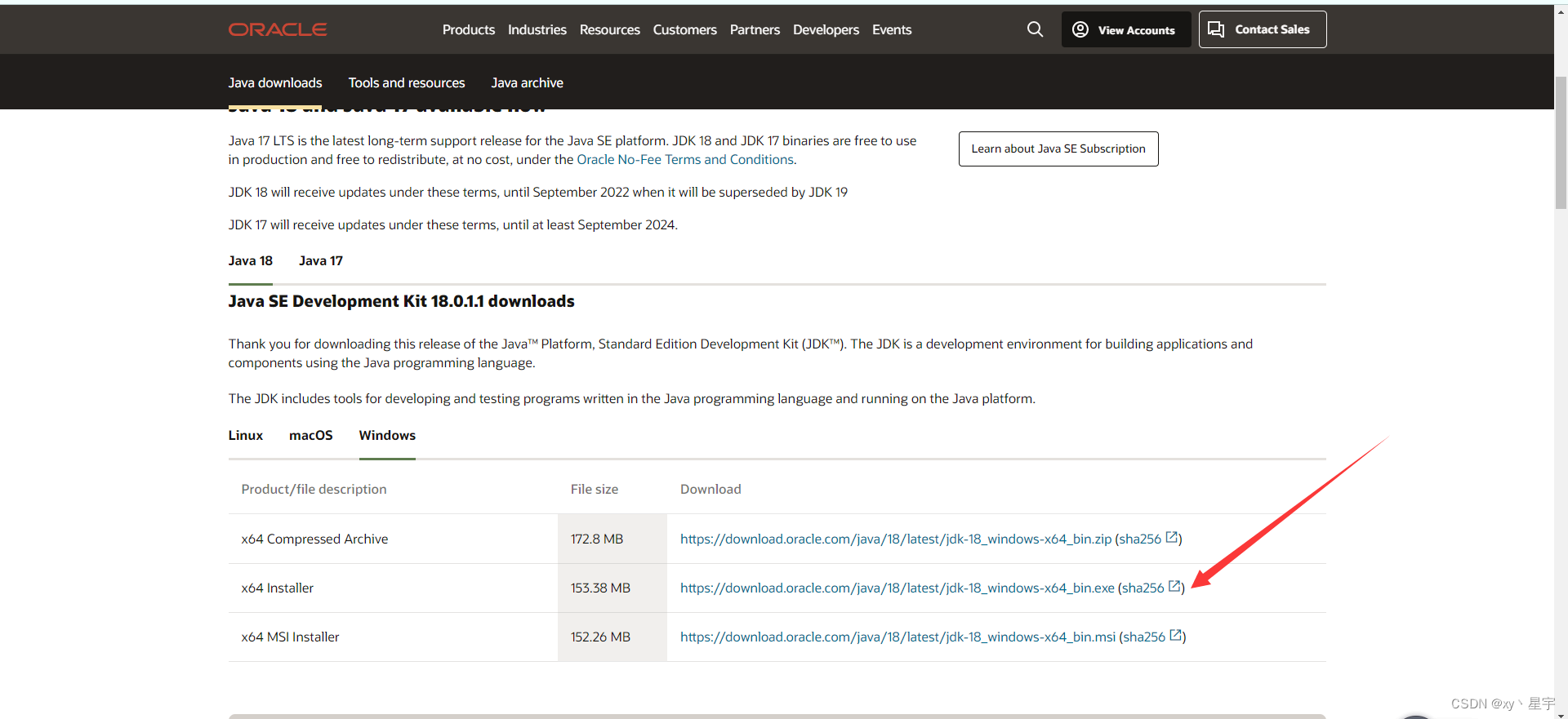Click sha256 text for zip archive

[1140, 539]
